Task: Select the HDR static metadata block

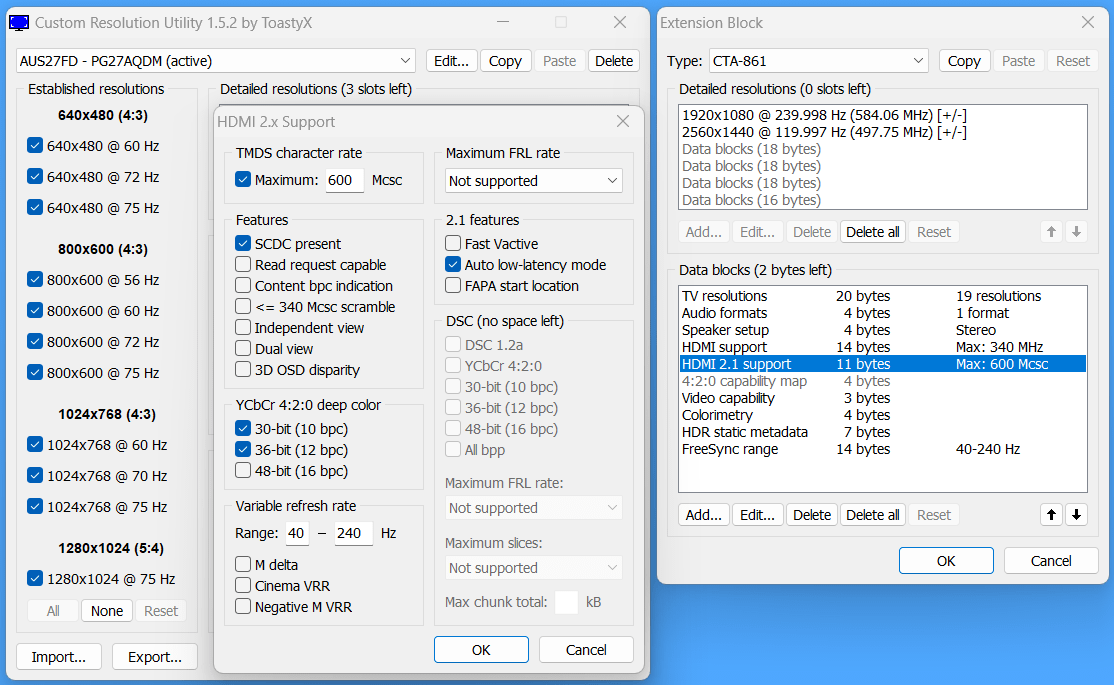Action: point(882,432)
